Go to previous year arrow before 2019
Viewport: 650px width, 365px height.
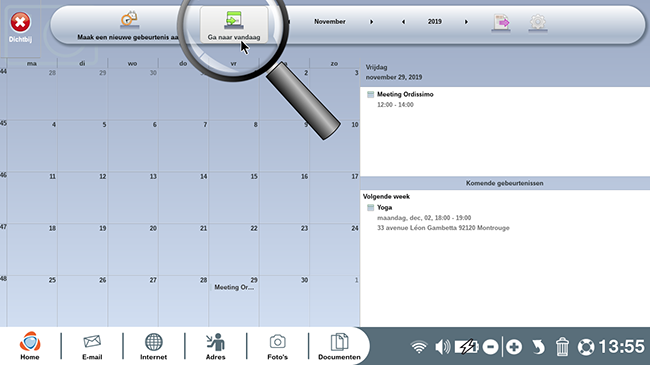403,22
